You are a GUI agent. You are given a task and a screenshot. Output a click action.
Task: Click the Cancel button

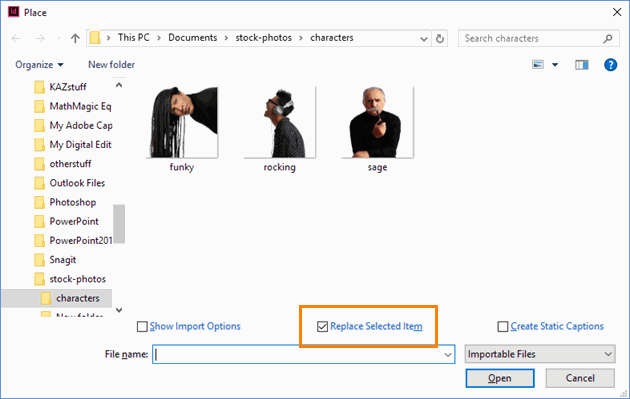pos(580,378)
